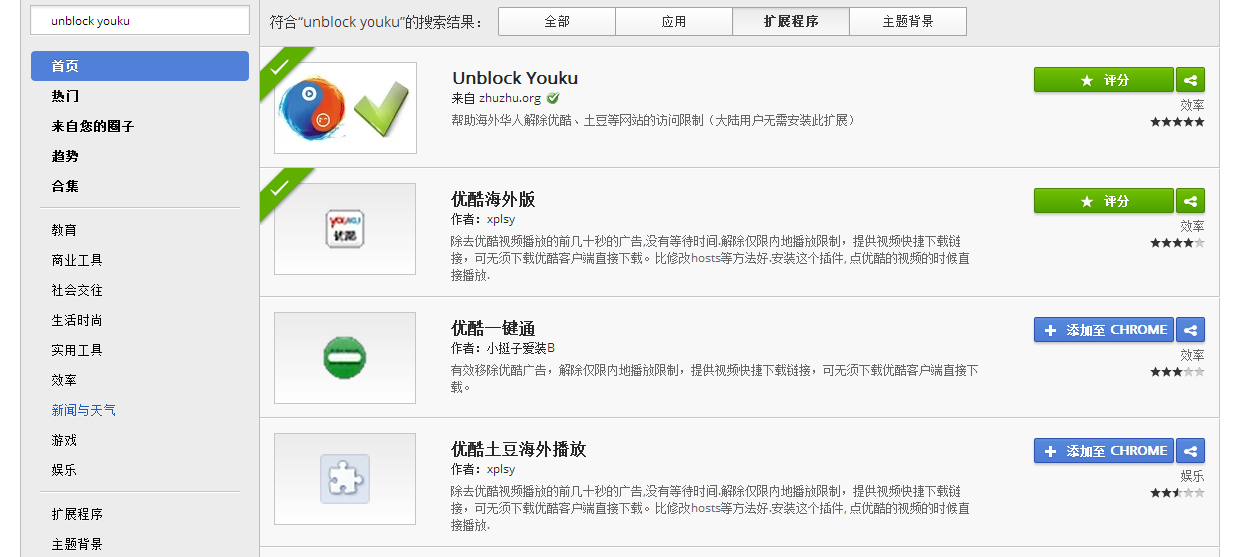Screen dimensions: 1248x557
Task: Open the 优酷一键通 green minus icon thumbnail
Action: click(345, 358)
